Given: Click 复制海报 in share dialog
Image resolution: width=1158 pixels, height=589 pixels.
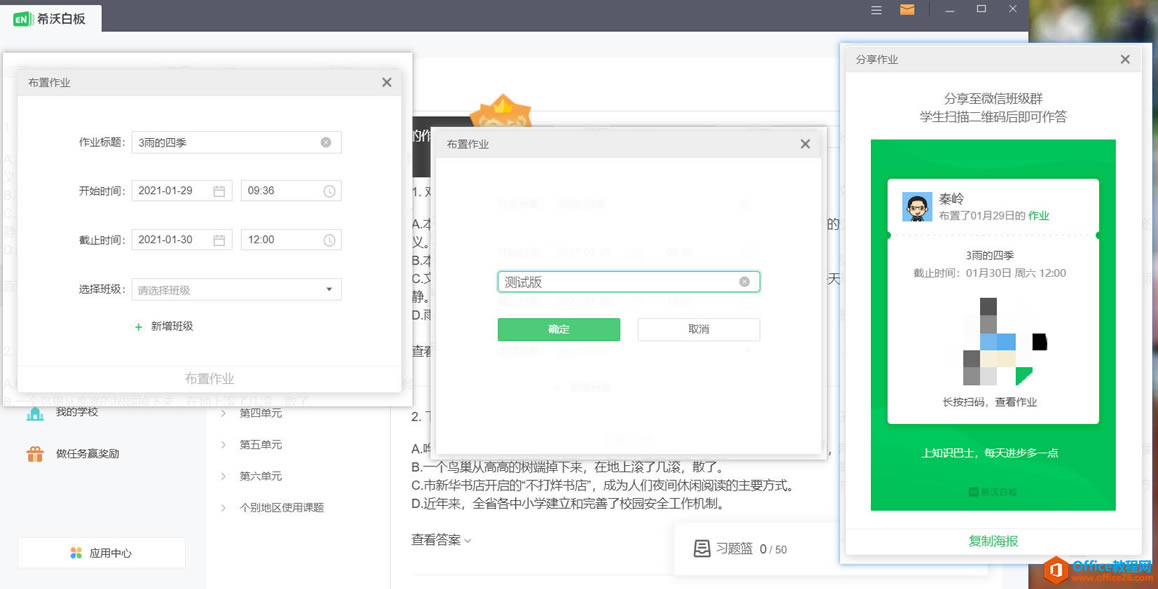Looking at the screenshot, I should (993, 541).
